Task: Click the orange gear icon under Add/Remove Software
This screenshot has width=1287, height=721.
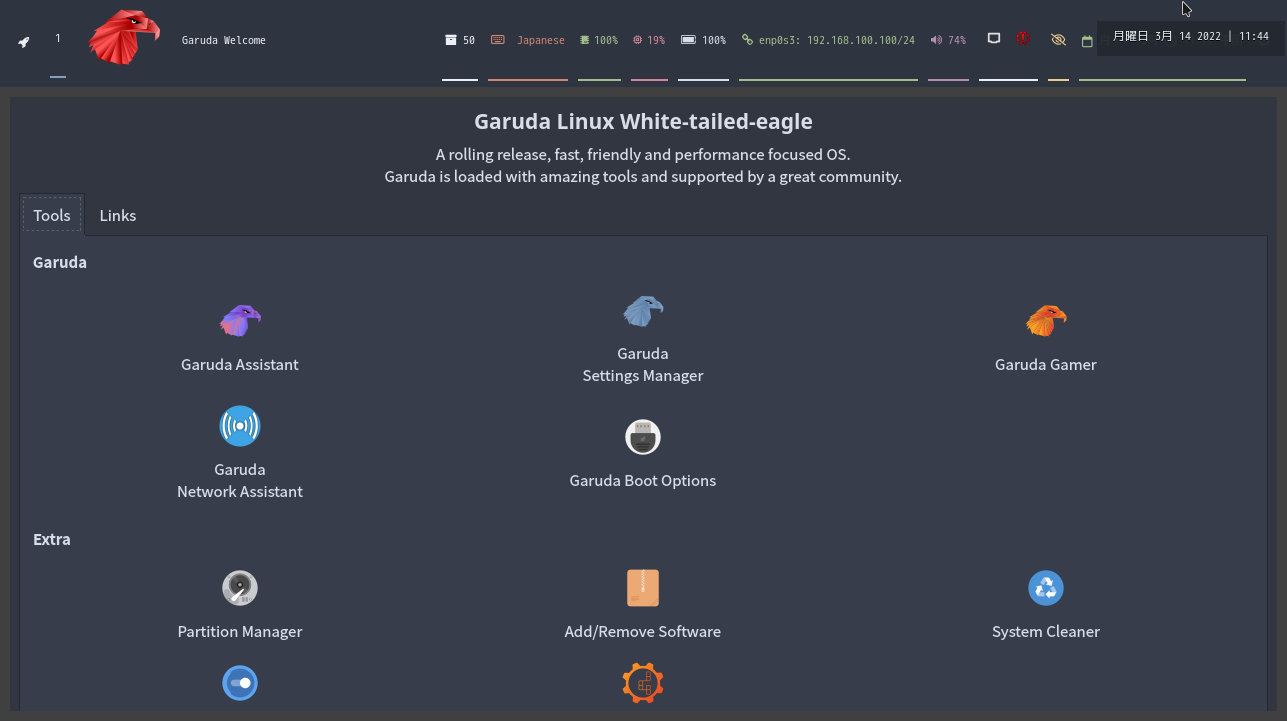Action: tap(643, 683)
